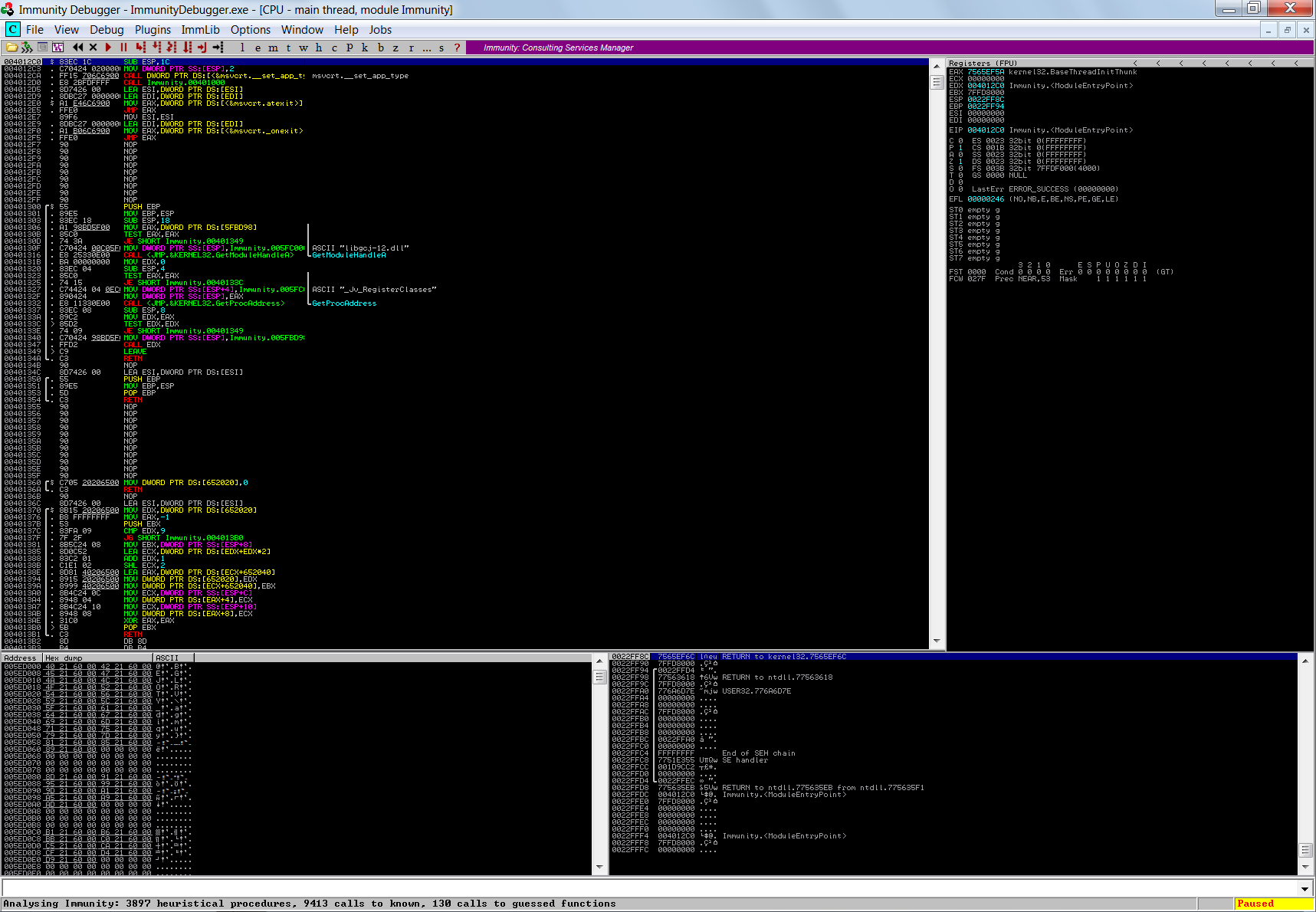1316x912 pixels.
Task: Show Call stack with 'k' button
Action: click(x=365, y=48)
